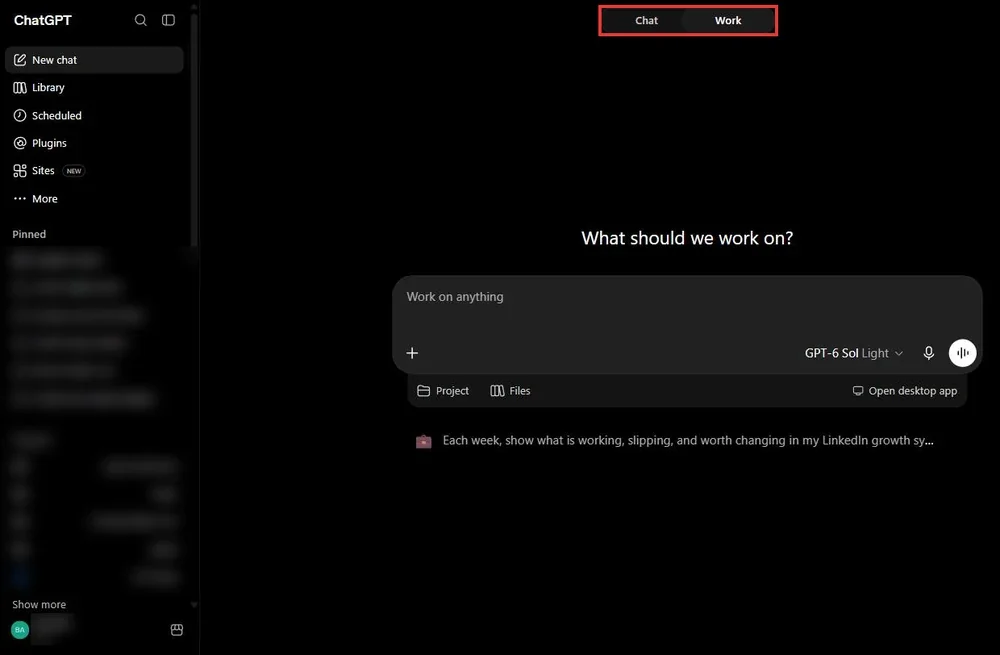Open the Plugins page

tap(94, 143)
